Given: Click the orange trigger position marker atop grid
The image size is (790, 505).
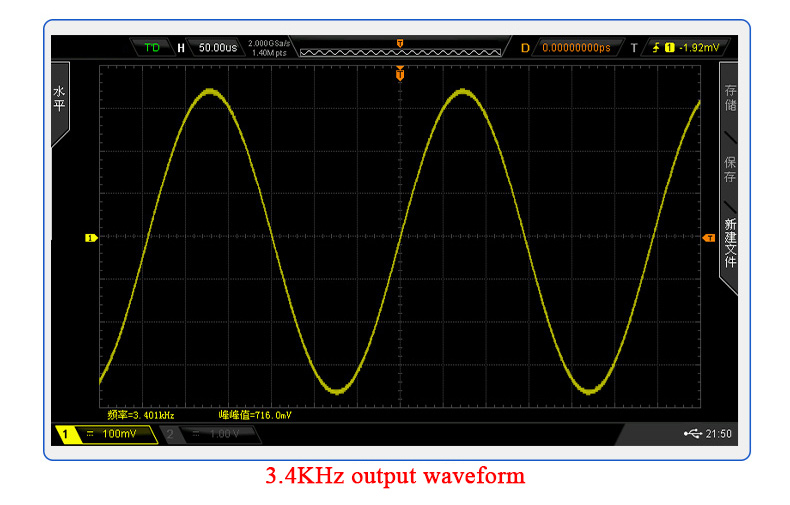Looking at the screenshot, I should 400,74.
